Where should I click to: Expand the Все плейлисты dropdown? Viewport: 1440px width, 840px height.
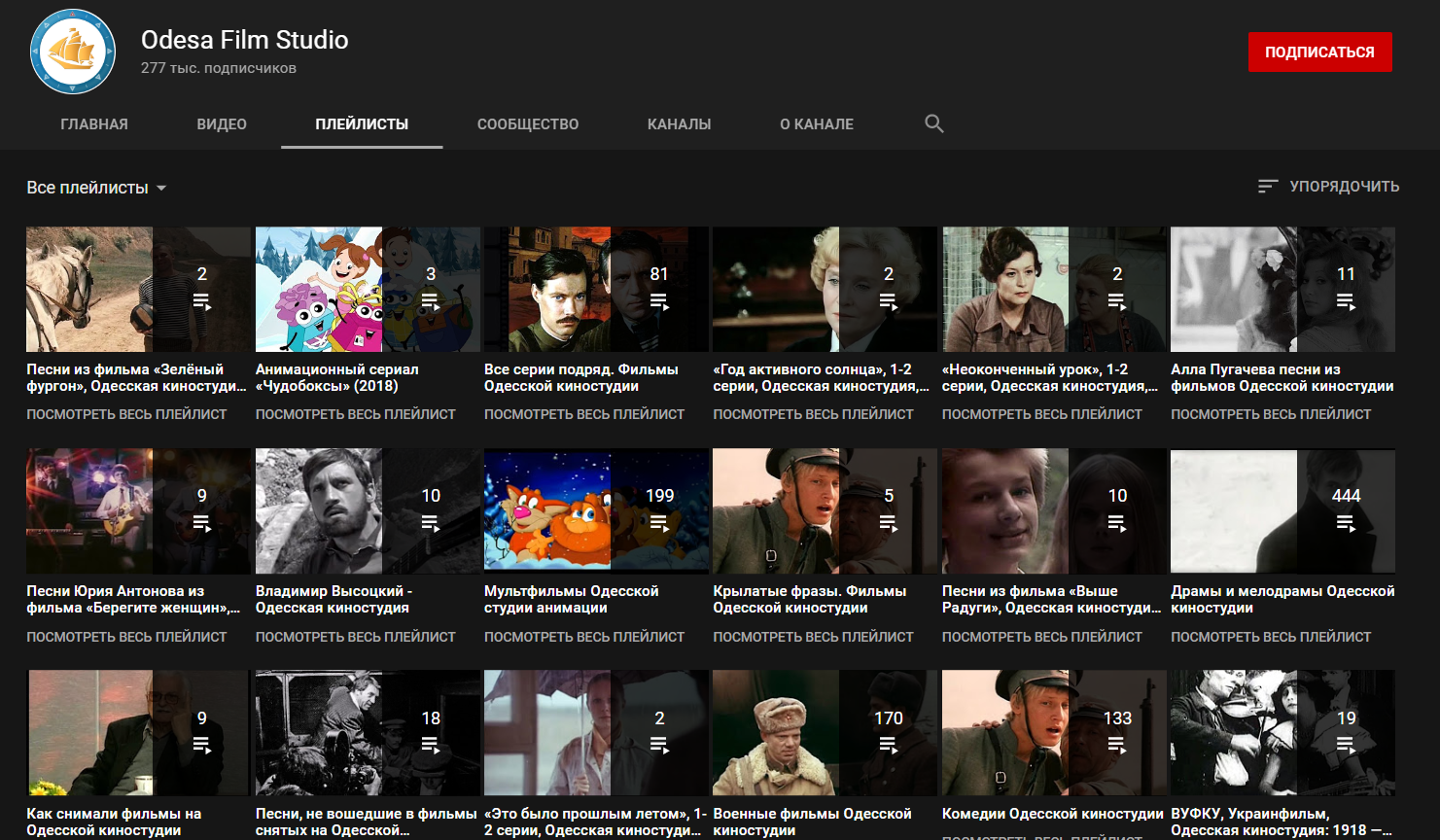[x=96, y=188]
